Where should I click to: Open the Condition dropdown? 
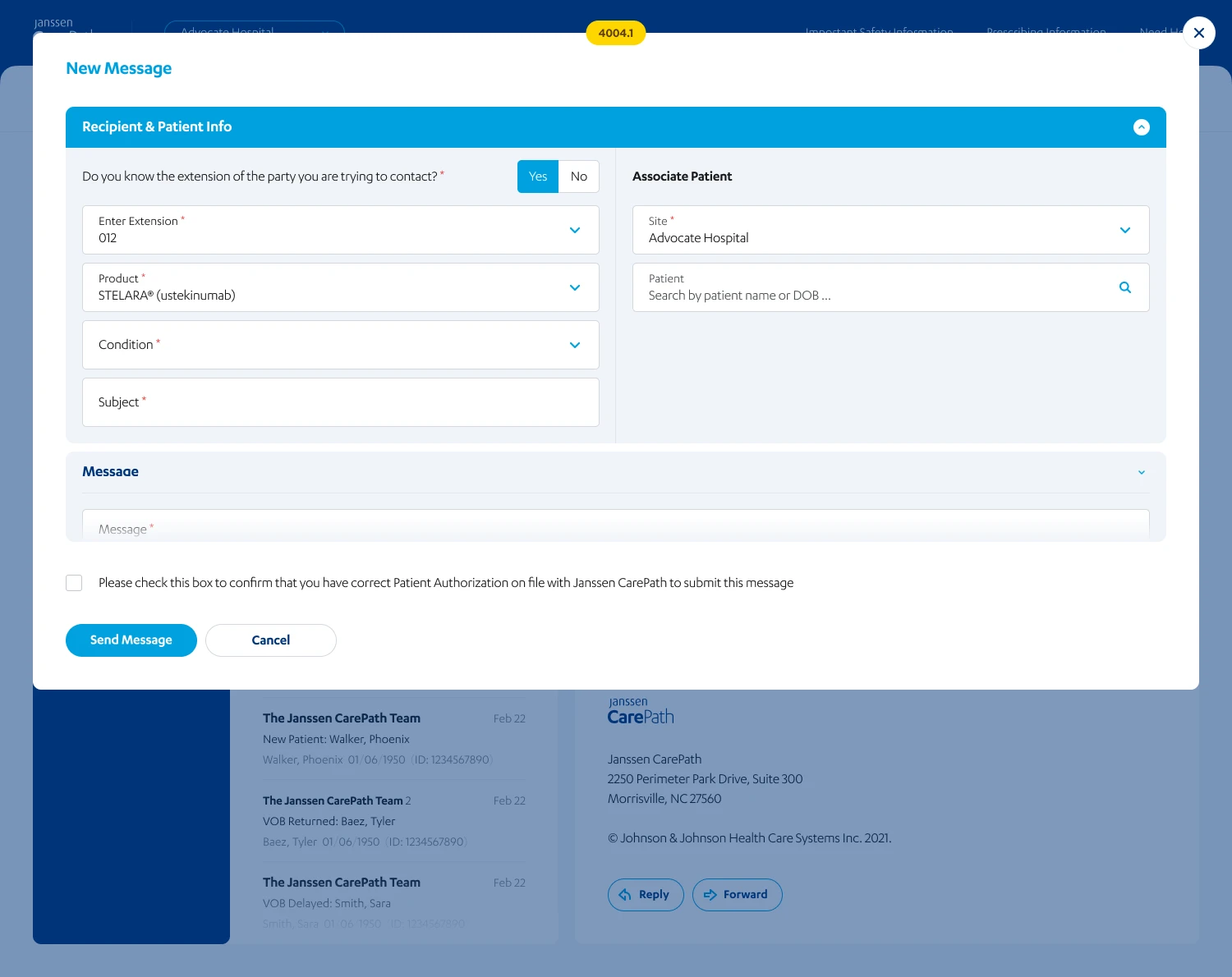point(341,345)
